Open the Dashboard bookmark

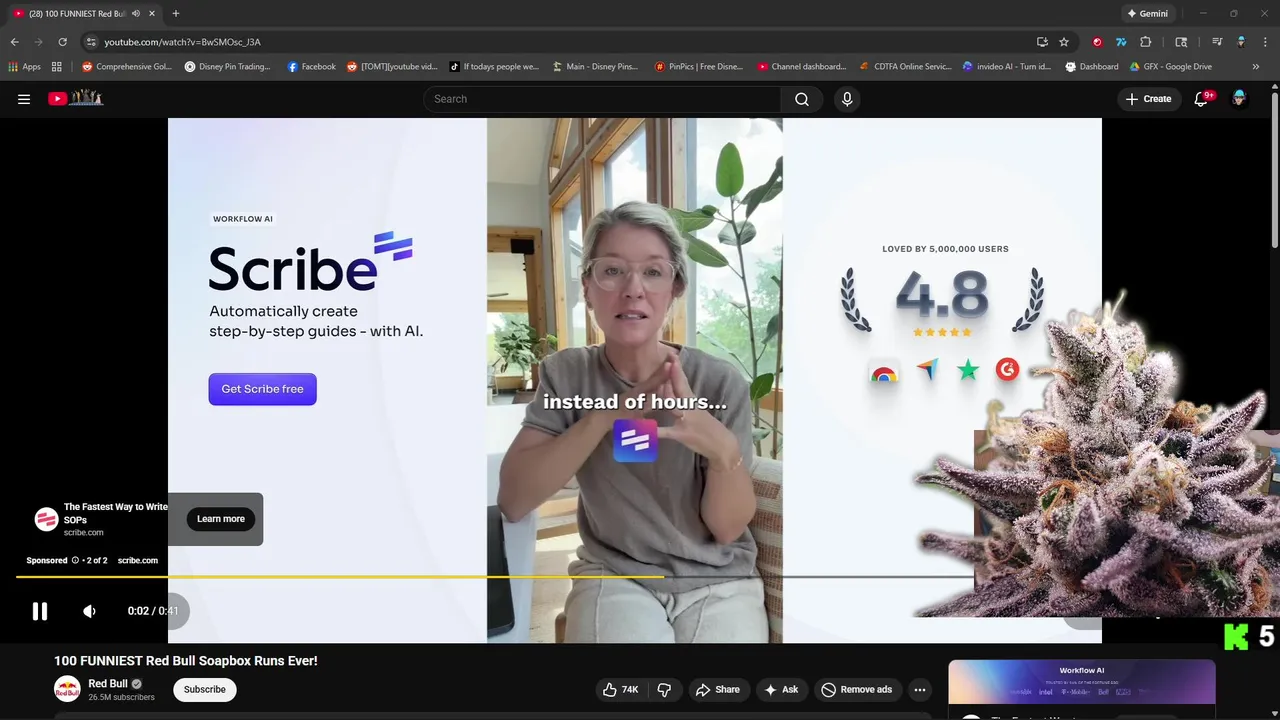(x=1092, y=67)
